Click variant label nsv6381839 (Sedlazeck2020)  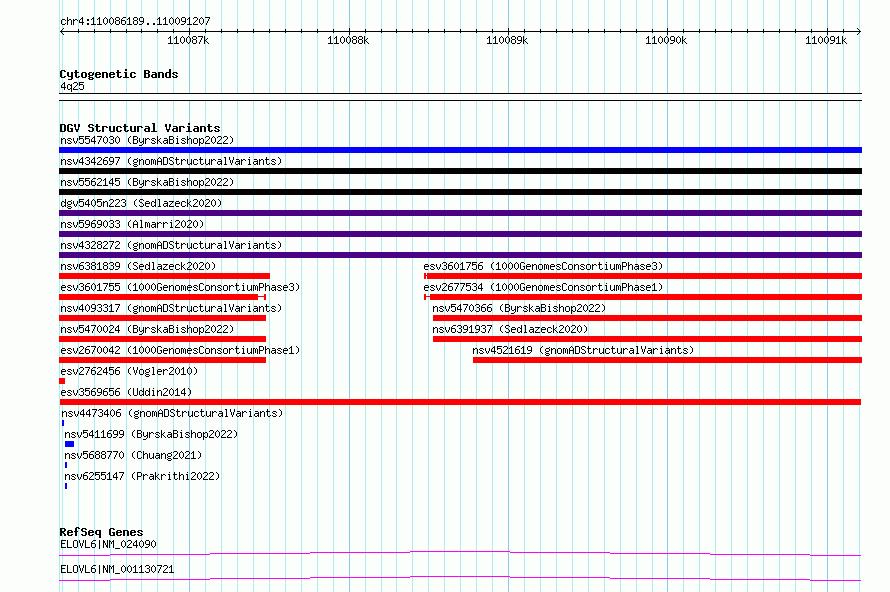[138, 266]
